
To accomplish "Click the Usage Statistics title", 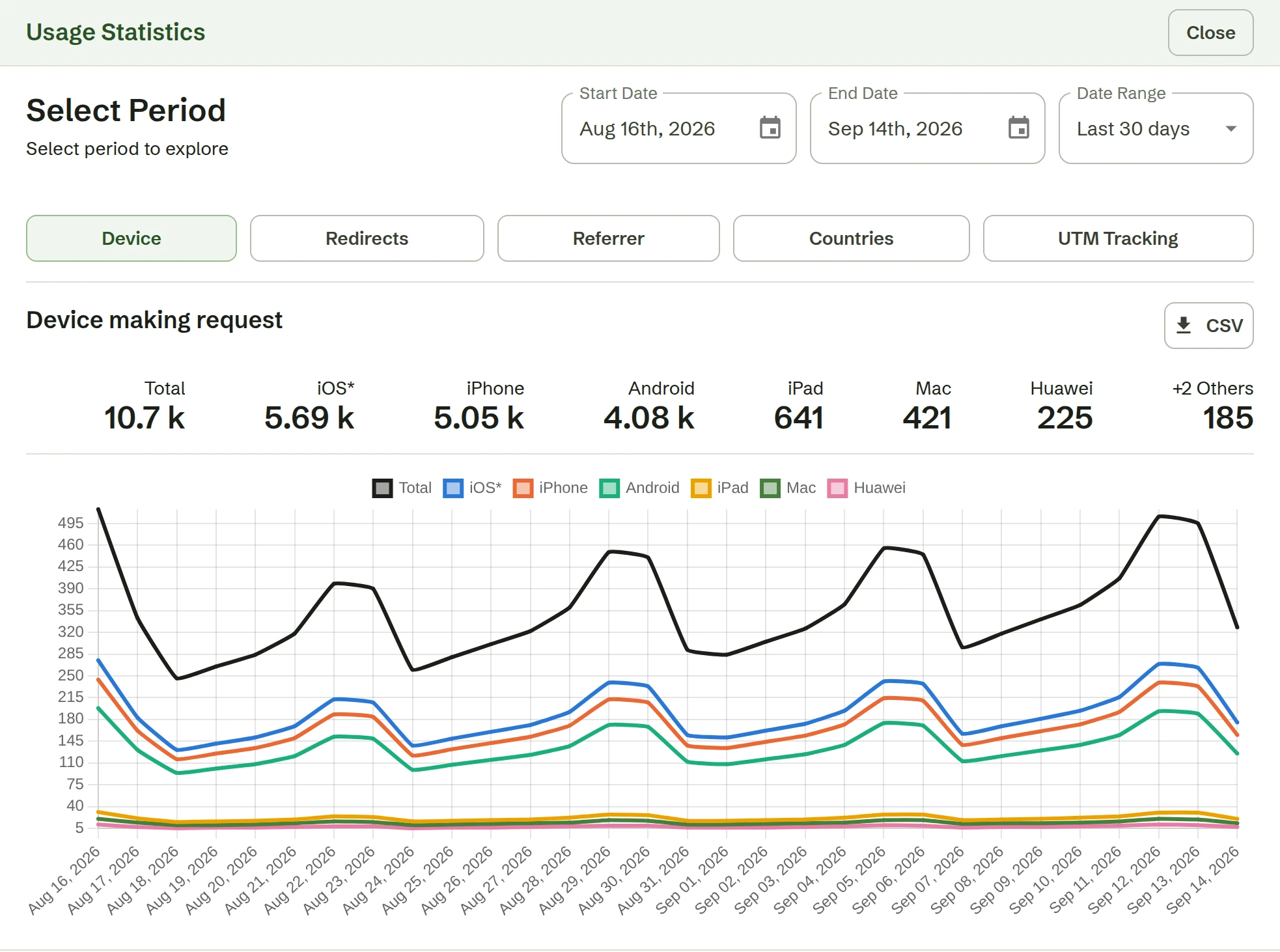I will click(x=116, y=32).
